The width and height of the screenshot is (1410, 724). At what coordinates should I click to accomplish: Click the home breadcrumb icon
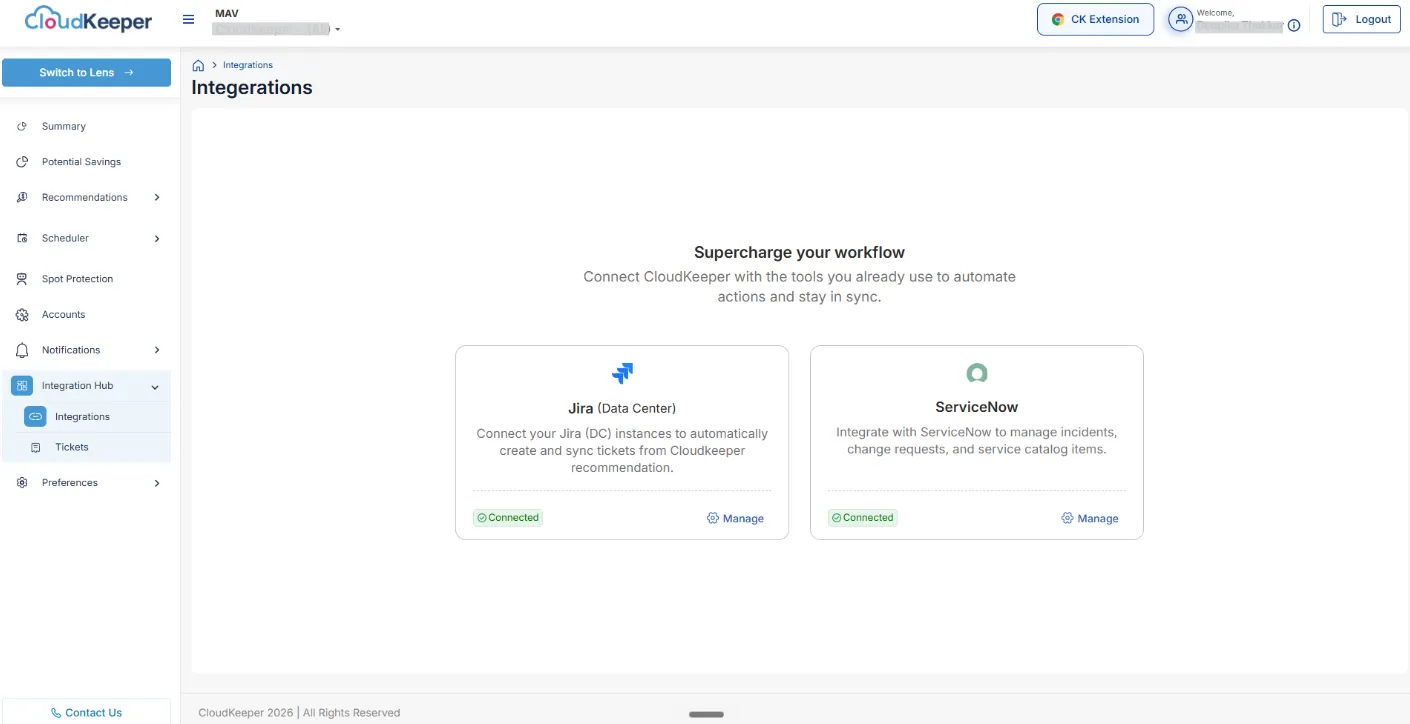(198, 65)
